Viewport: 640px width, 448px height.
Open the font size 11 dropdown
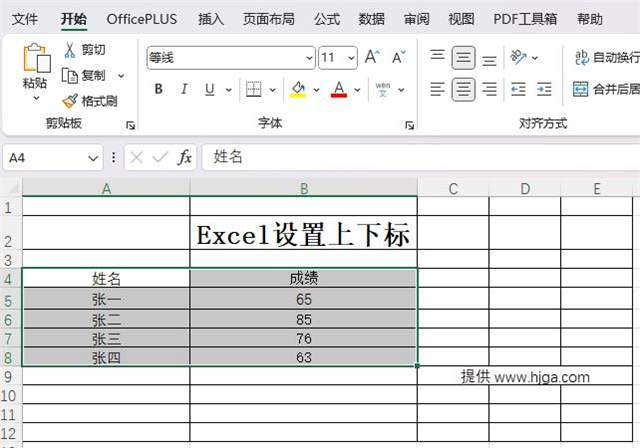point(351,58)
